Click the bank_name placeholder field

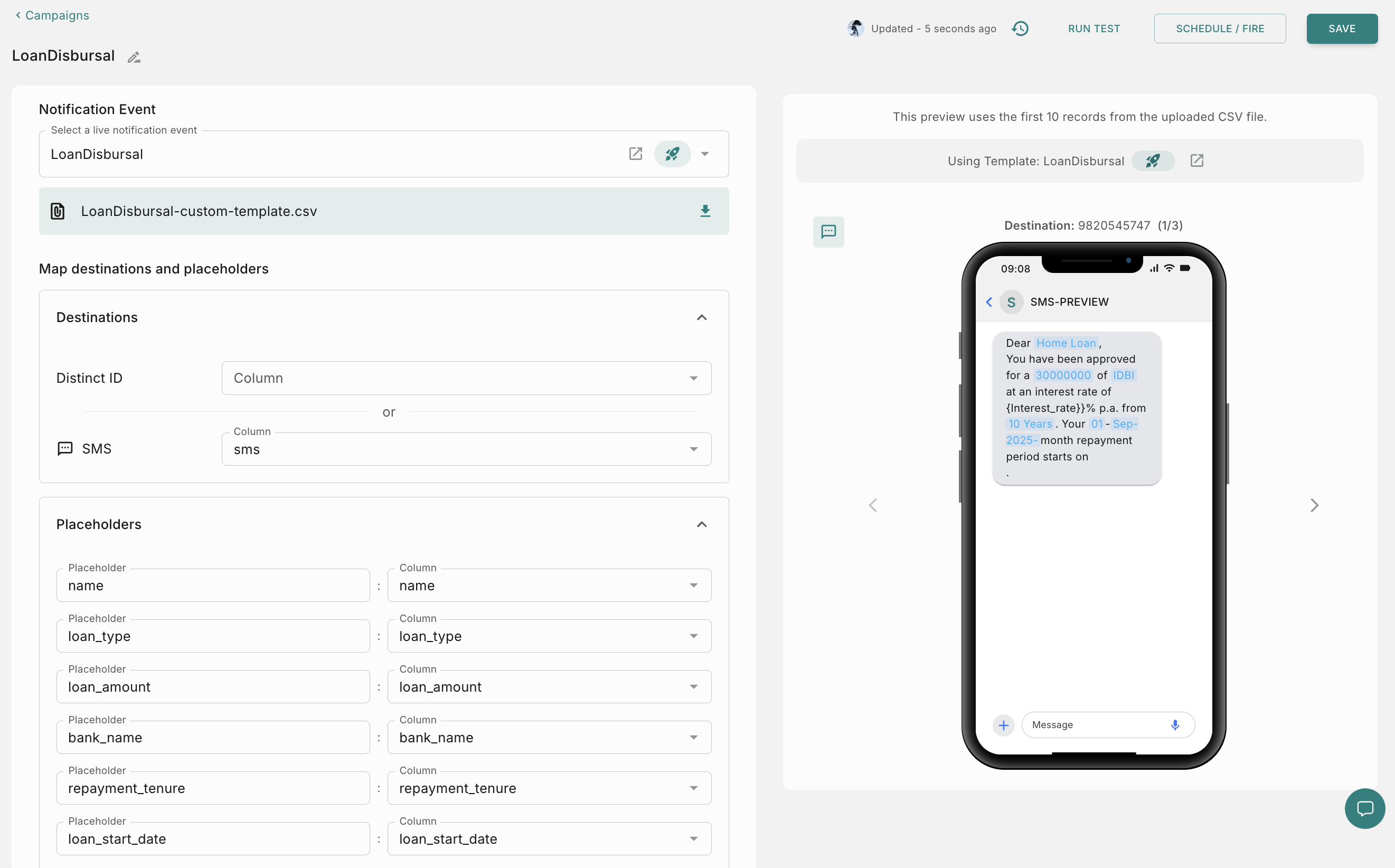click(x=213, y=738)
